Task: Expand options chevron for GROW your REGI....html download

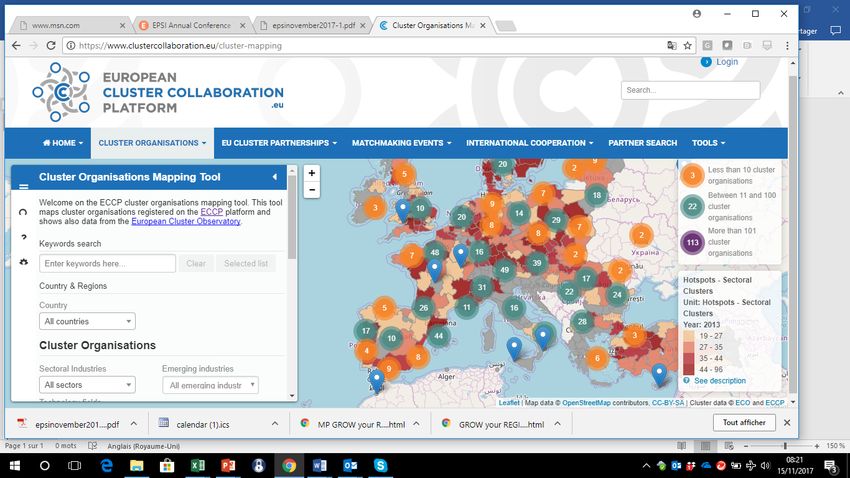Action: coord(557,424)
